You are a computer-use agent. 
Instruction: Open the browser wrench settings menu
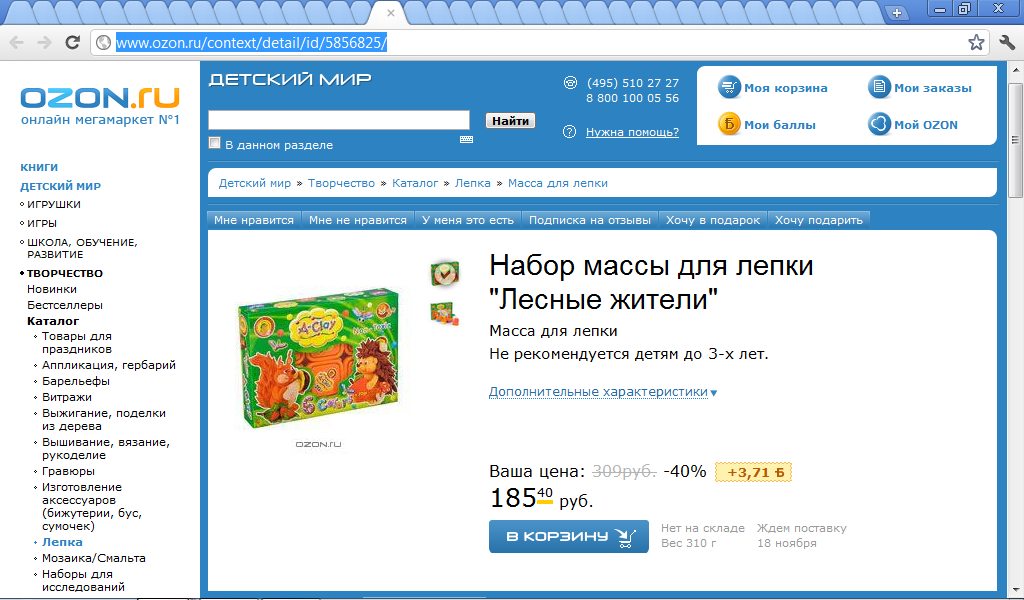pos(1008,43)
